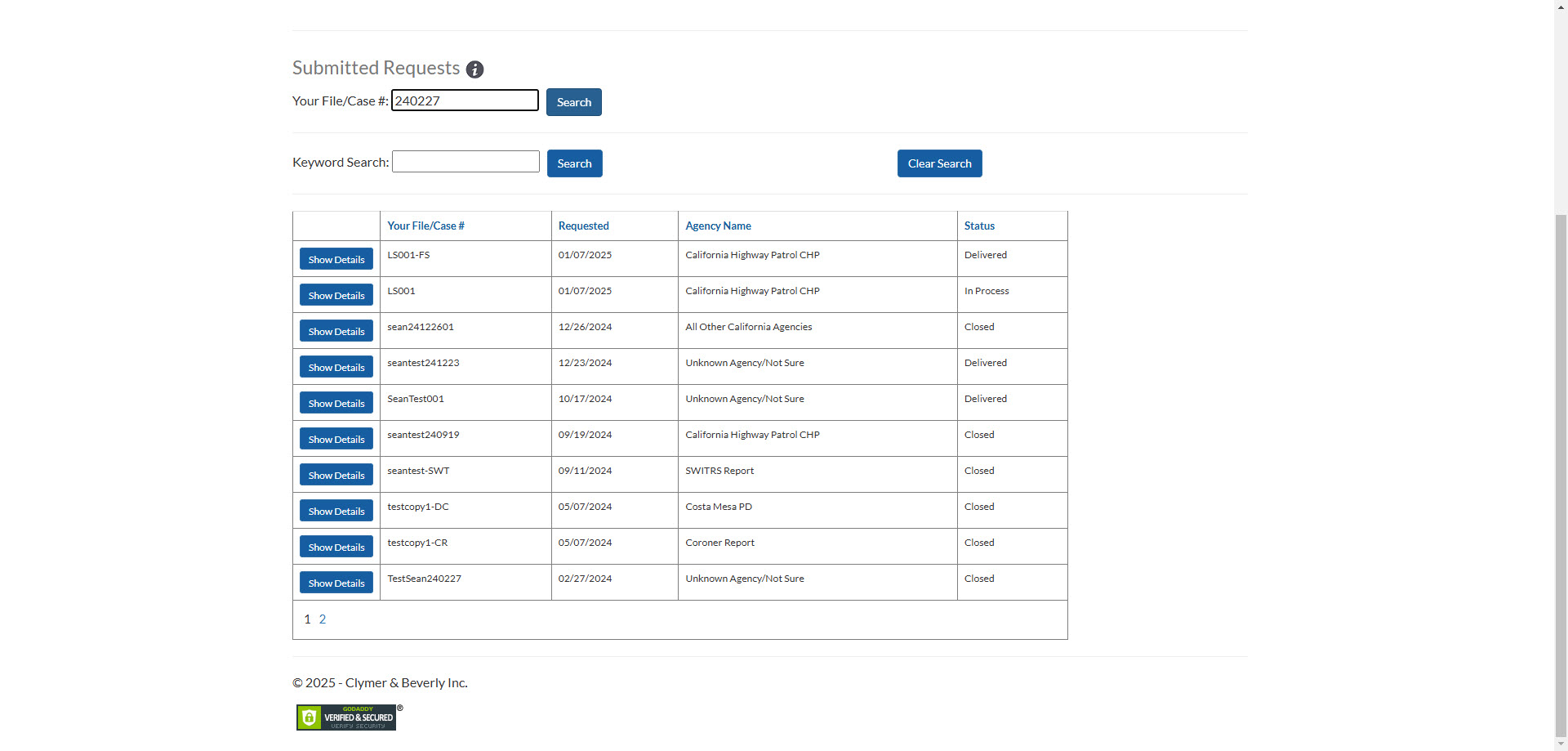Show details for the Coroner Report request
Viewport: 1568px width, 751px height.
click(x=336, y=546)
